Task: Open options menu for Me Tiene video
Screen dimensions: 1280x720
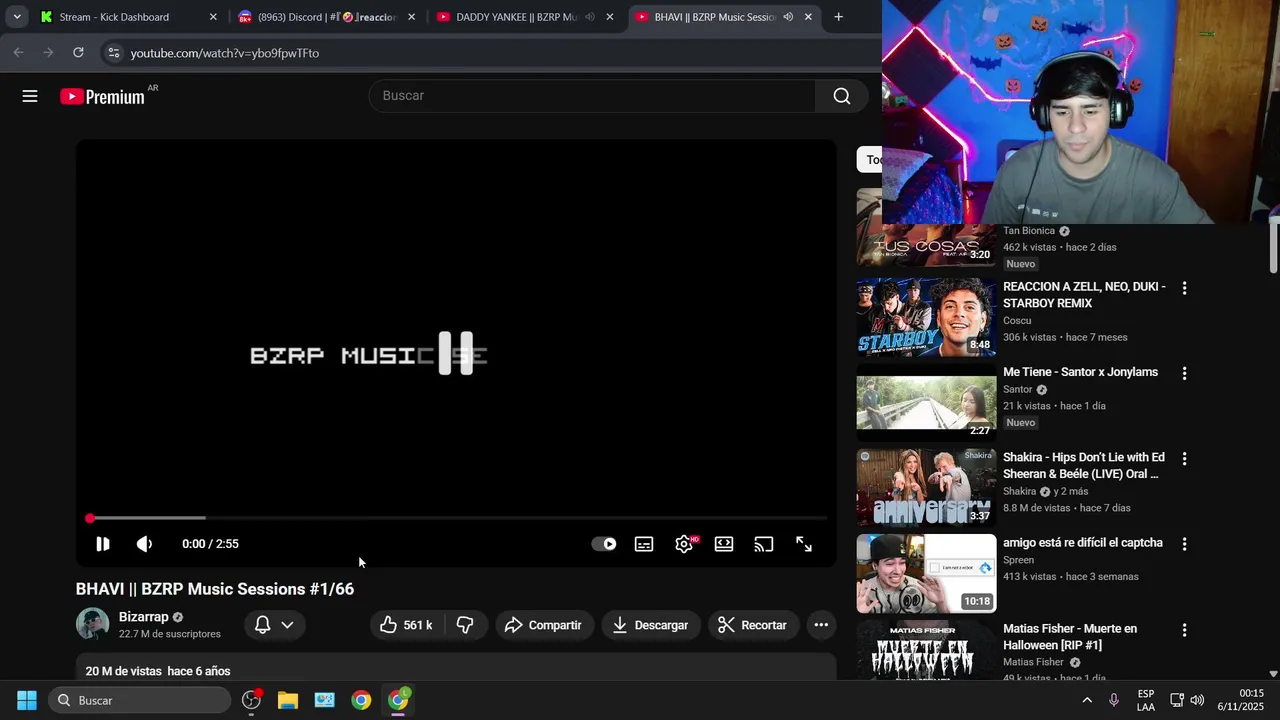Action: pos(1184,373)
